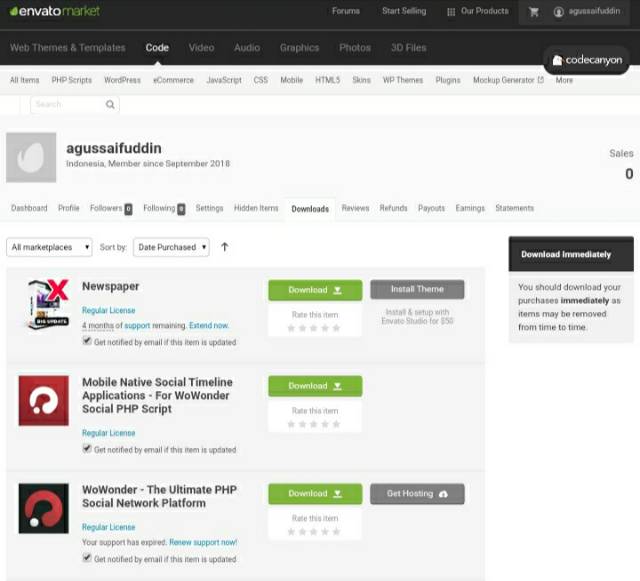Screen dimensions: 640x581
Task: Open the Payouts tab
Action: (431, 208)
